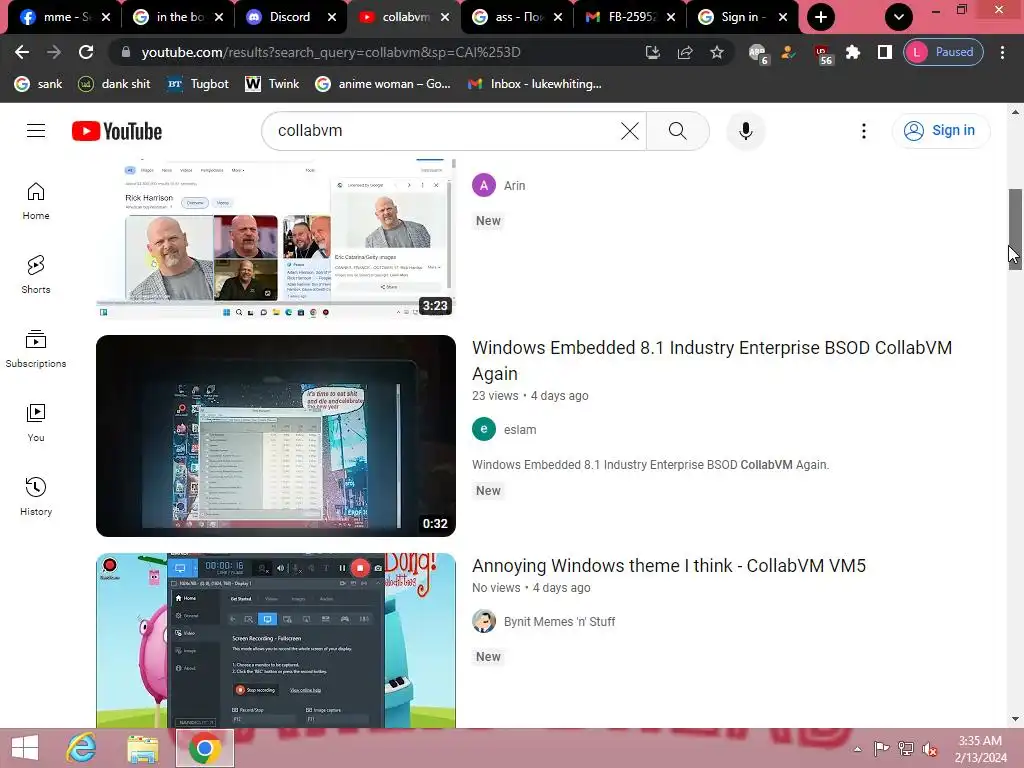The width and height of the screenshot is (1024, 768).
Task: Open Home in the YouTube sidebar
Action: [x=36, y=201]
